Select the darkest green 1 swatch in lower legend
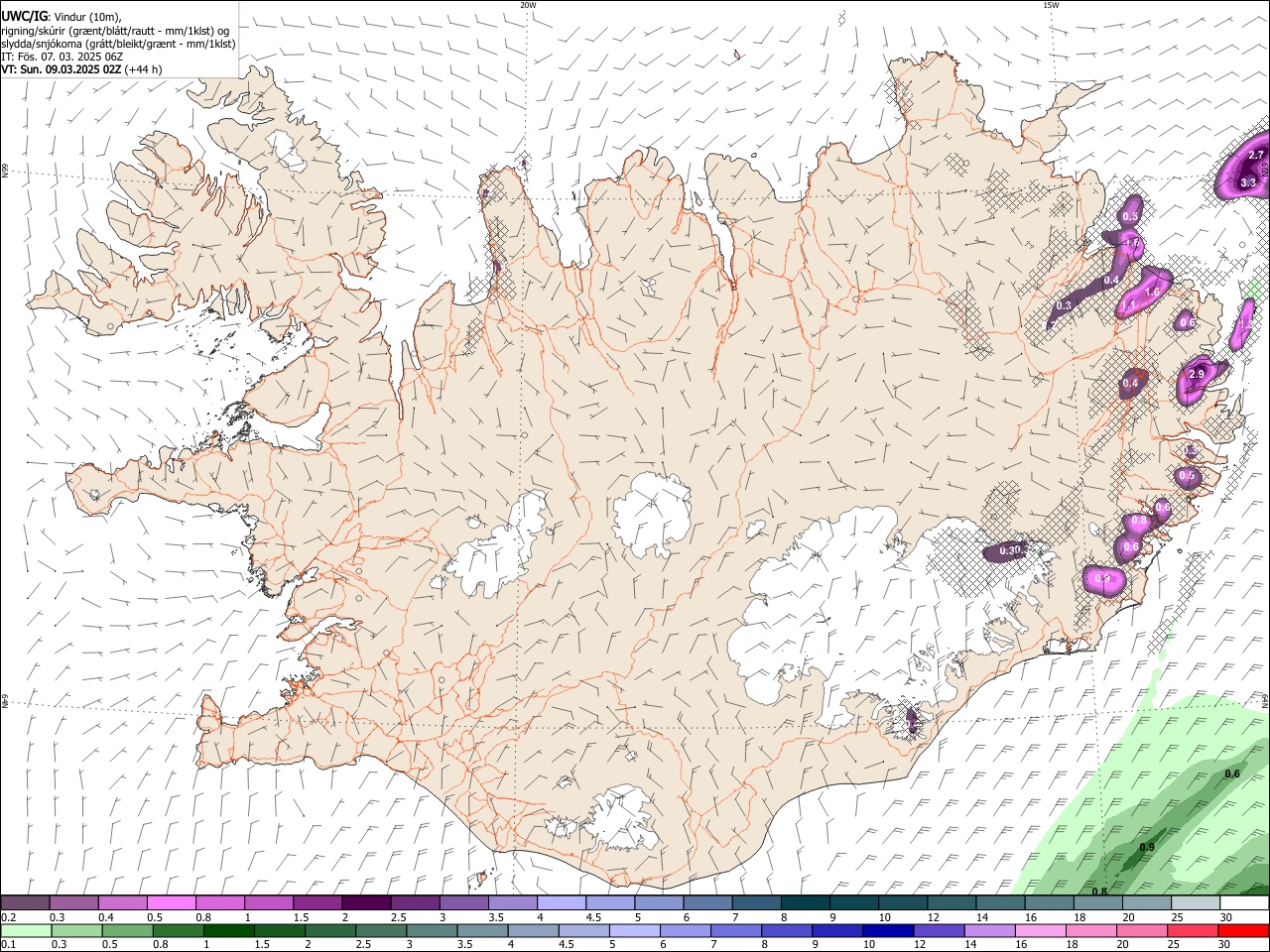This screenshot has width=1270, height=952. [x=229, y=930]
